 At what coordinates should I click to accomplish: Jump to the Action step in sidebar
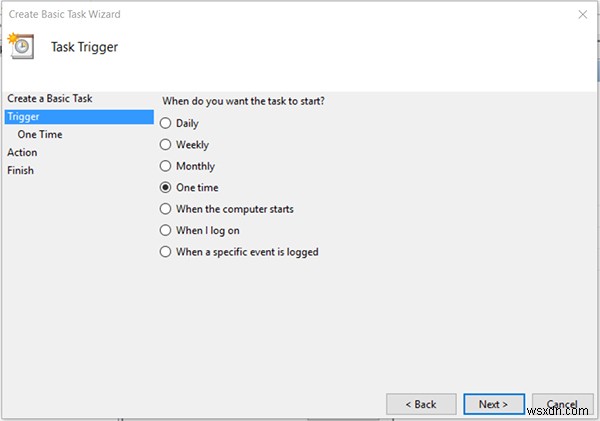(x=22, y=152)
